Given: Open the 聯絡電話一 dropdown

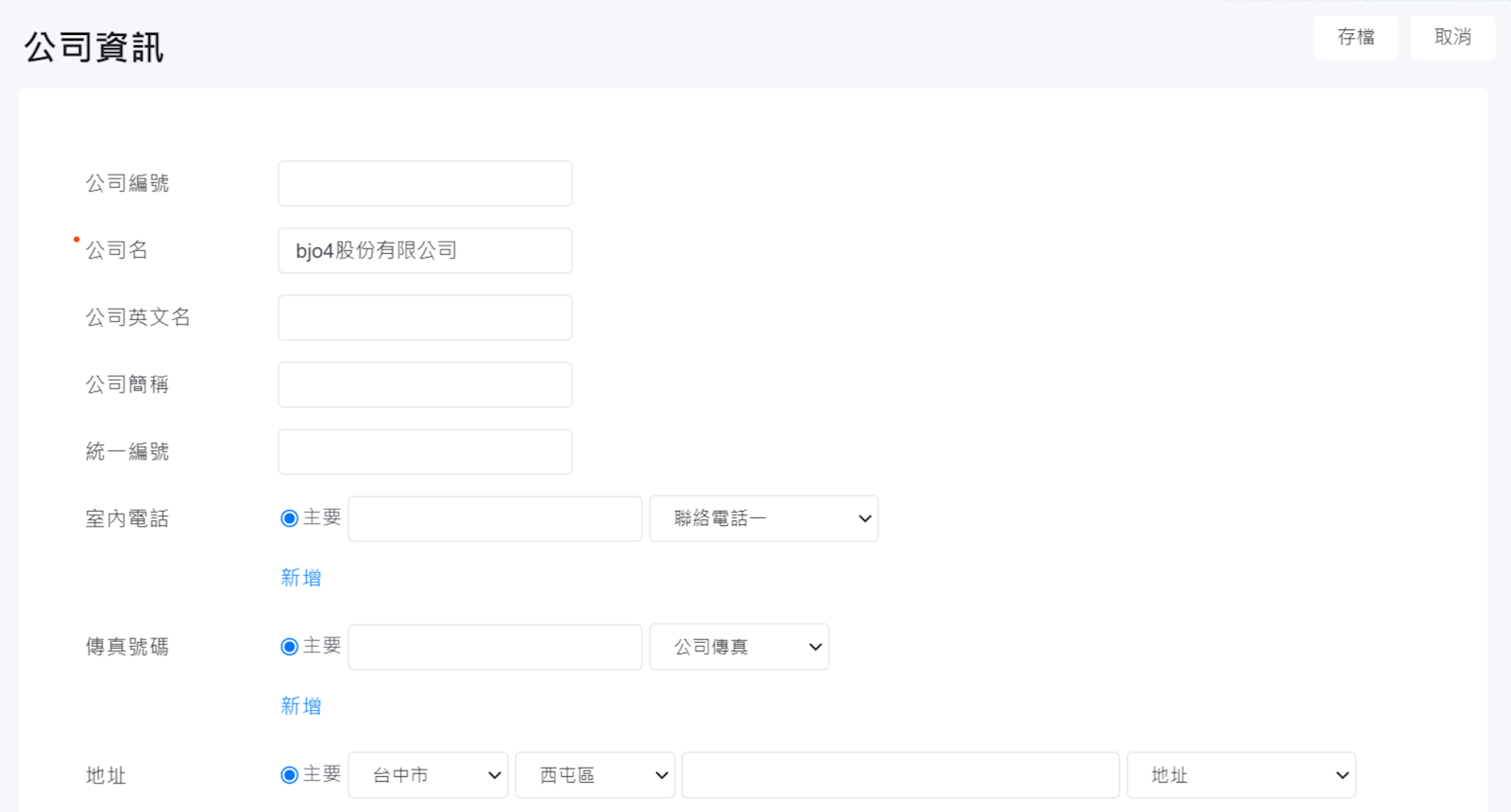Looking at the screenshot, I should [764, 518].
